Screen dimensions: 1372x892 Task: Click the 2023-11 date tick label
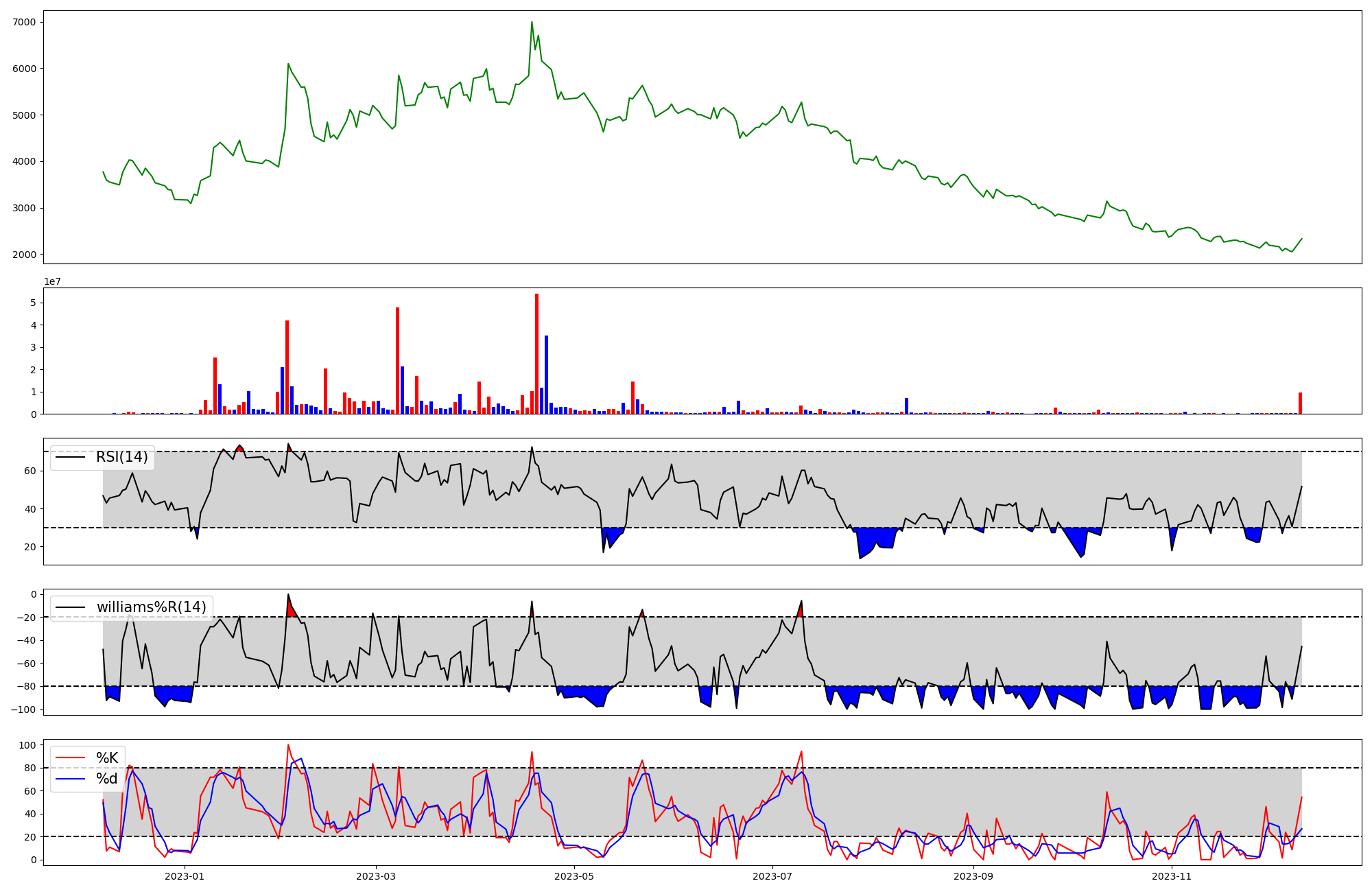1172,876
